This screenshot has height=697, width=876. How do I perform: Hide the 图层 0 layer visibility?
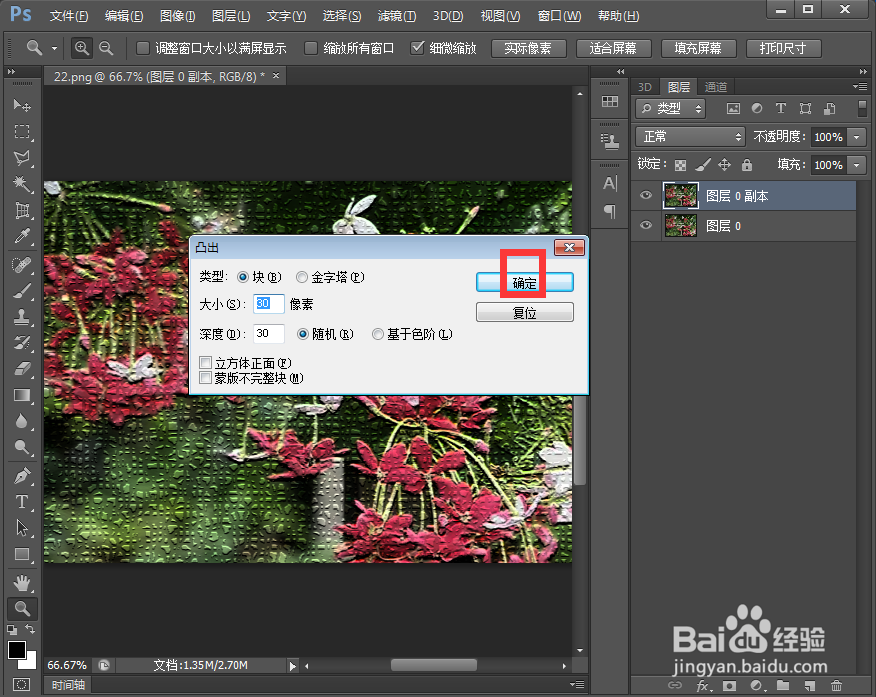point(644,225)
